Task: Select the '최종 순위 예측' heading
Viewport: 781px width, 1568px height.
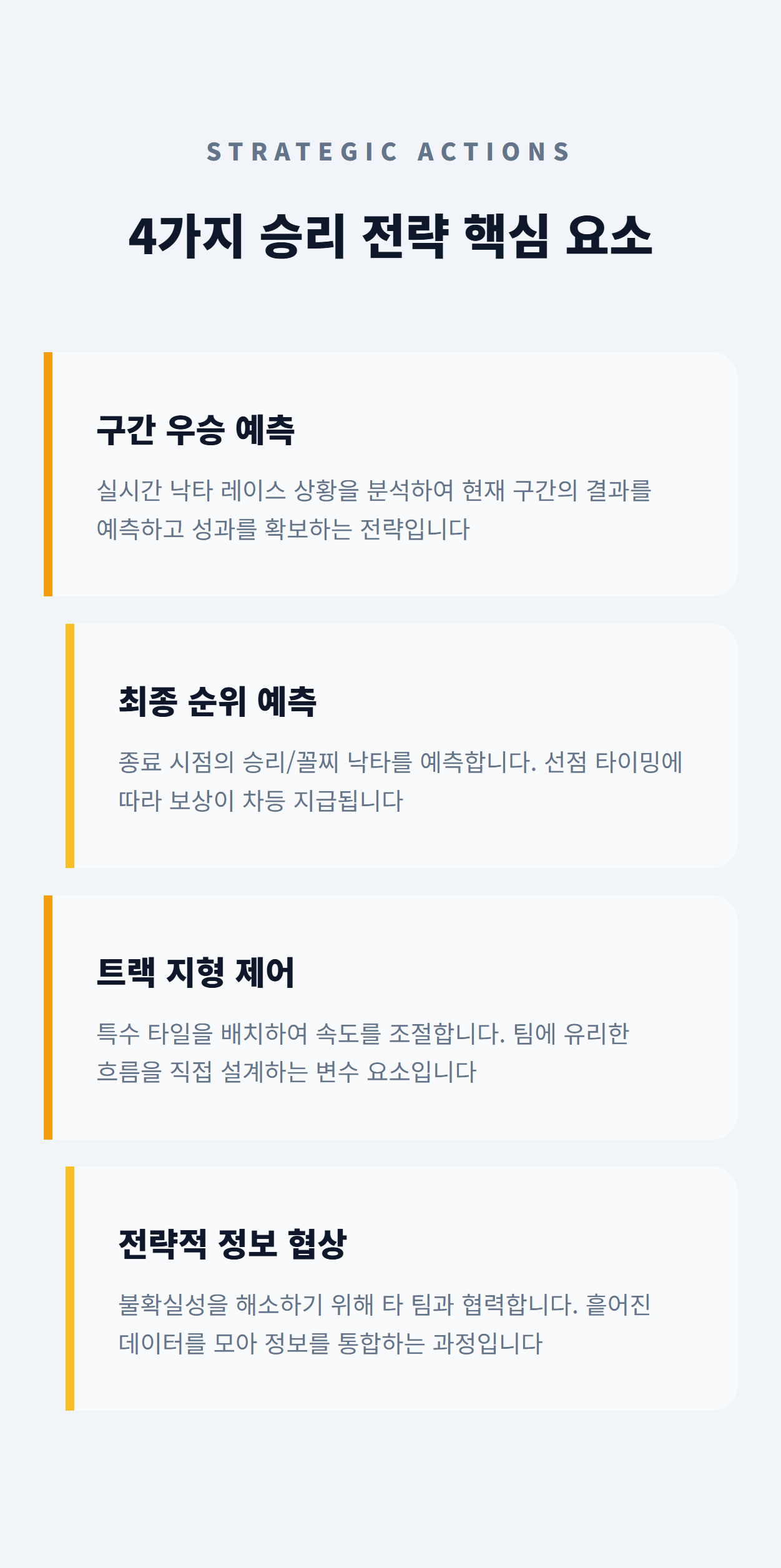Action: 217,701
